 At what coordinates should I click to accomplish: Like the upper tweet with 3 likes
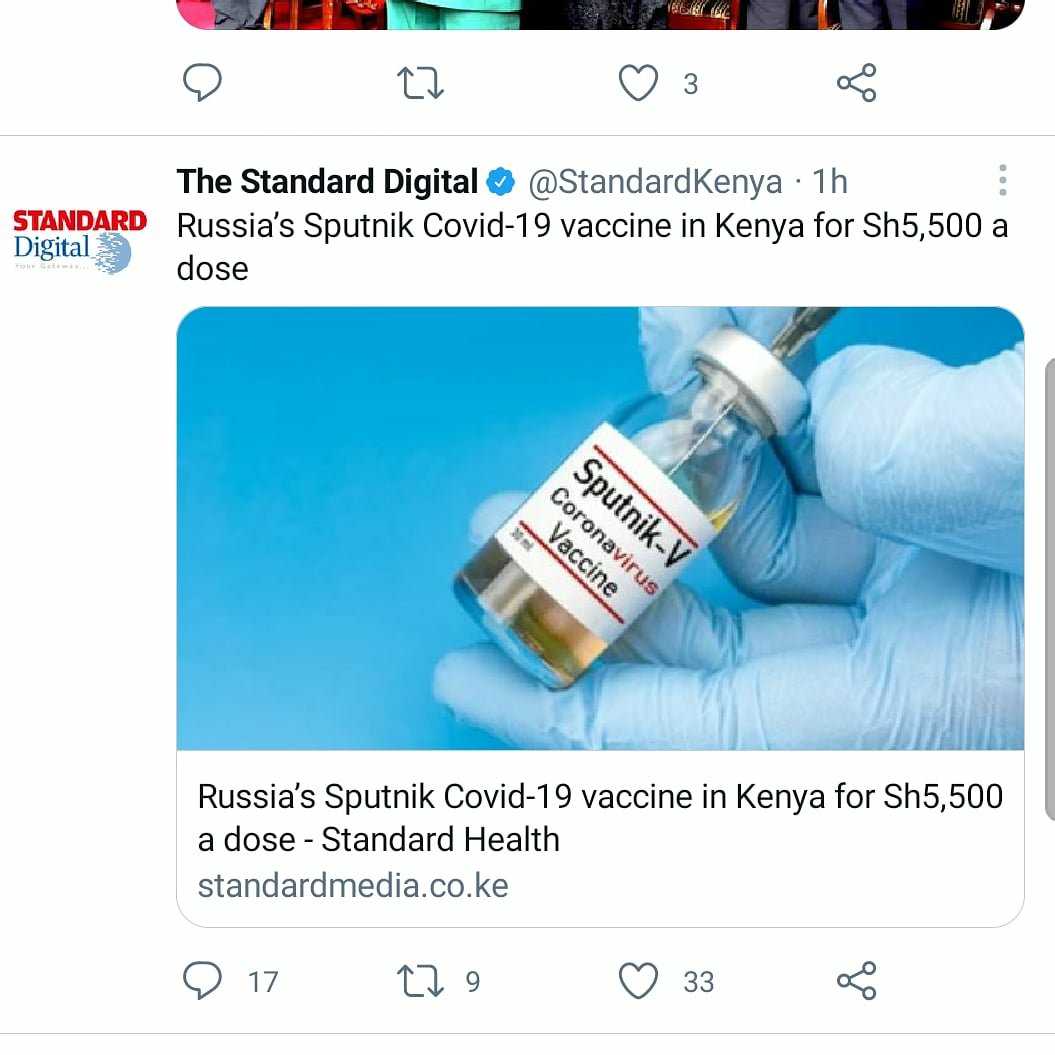(x=638, y=83)
